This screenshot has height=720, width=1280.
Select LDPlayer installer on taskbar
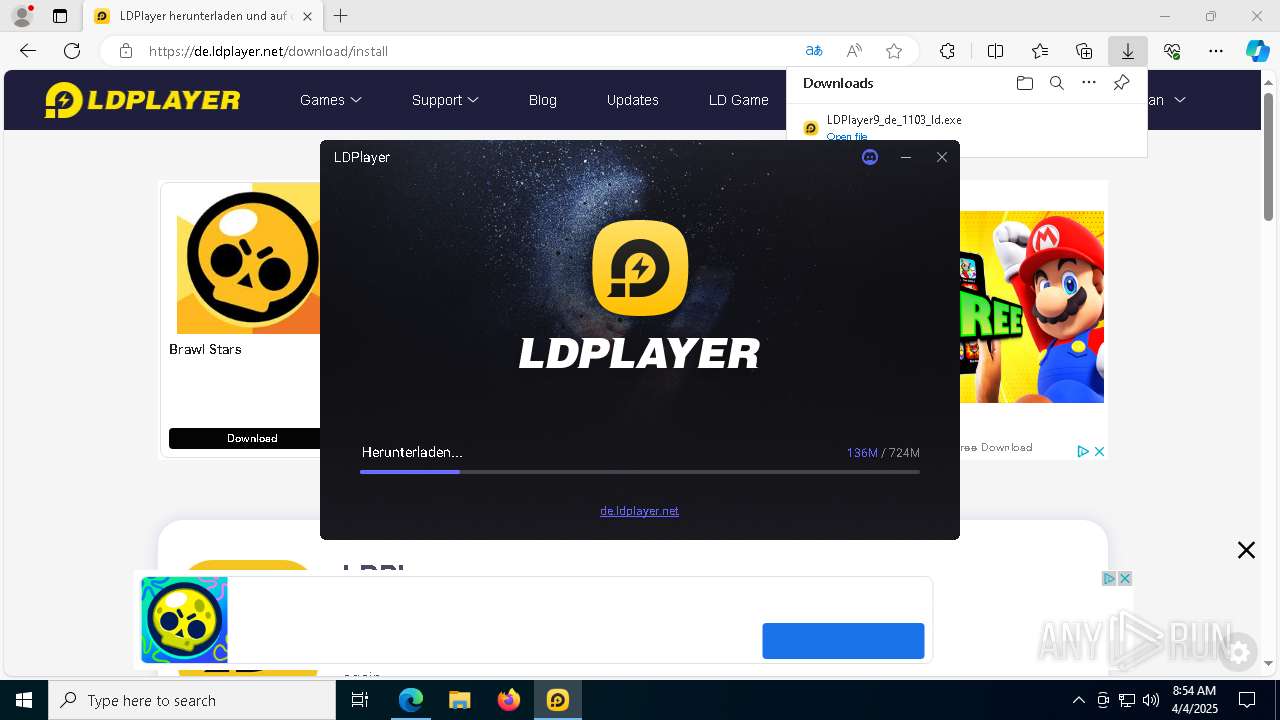click(557, 700)
